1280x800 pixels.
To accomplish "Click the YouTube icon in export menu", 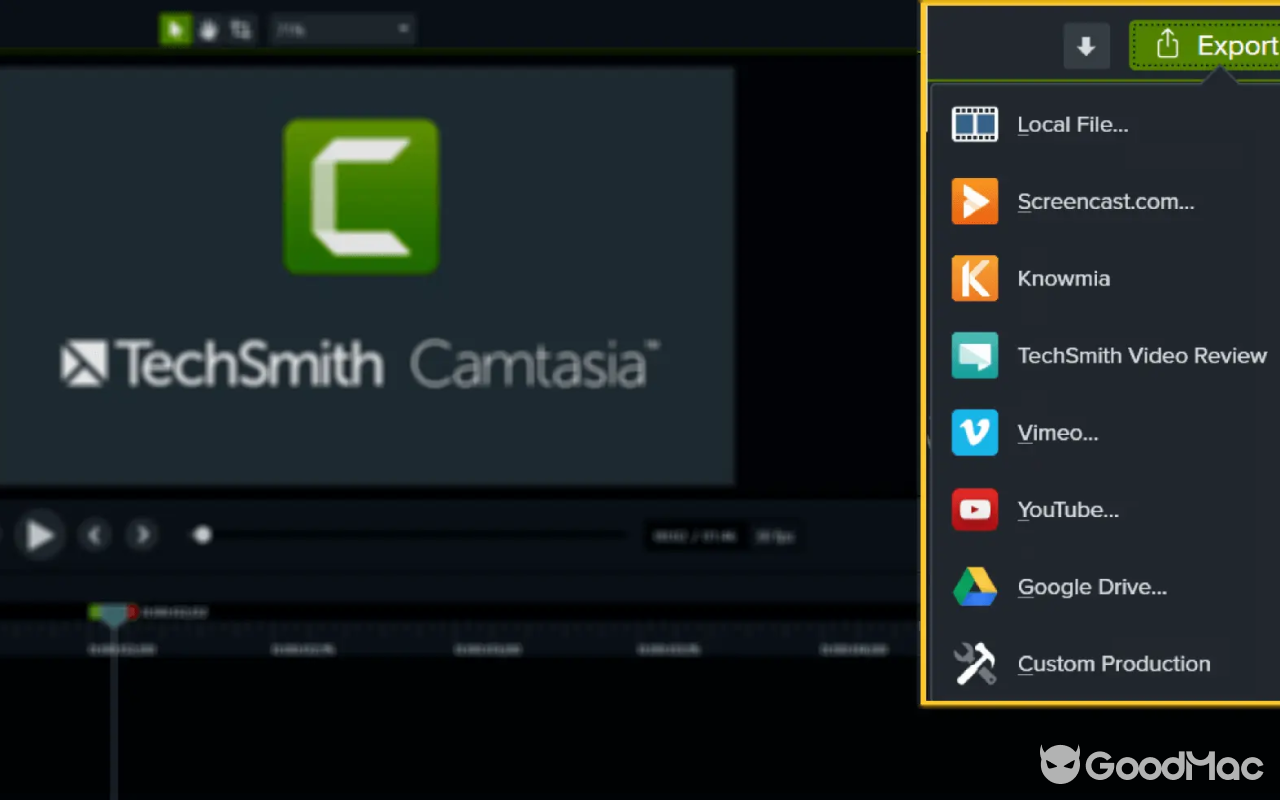I will [974, 509].
